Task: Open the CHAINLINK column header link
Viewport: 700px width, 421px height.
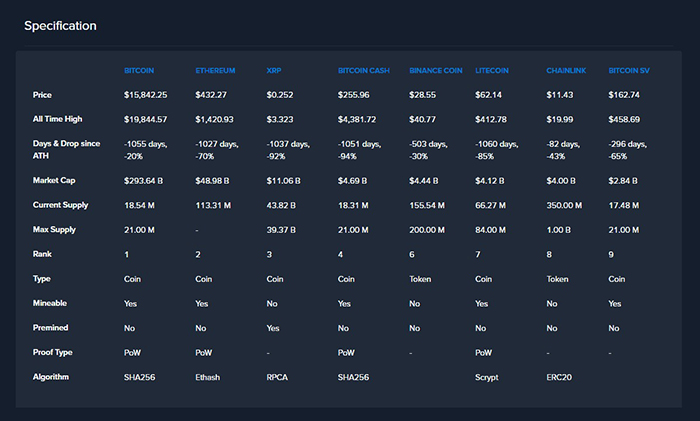Action: point(566,71)
